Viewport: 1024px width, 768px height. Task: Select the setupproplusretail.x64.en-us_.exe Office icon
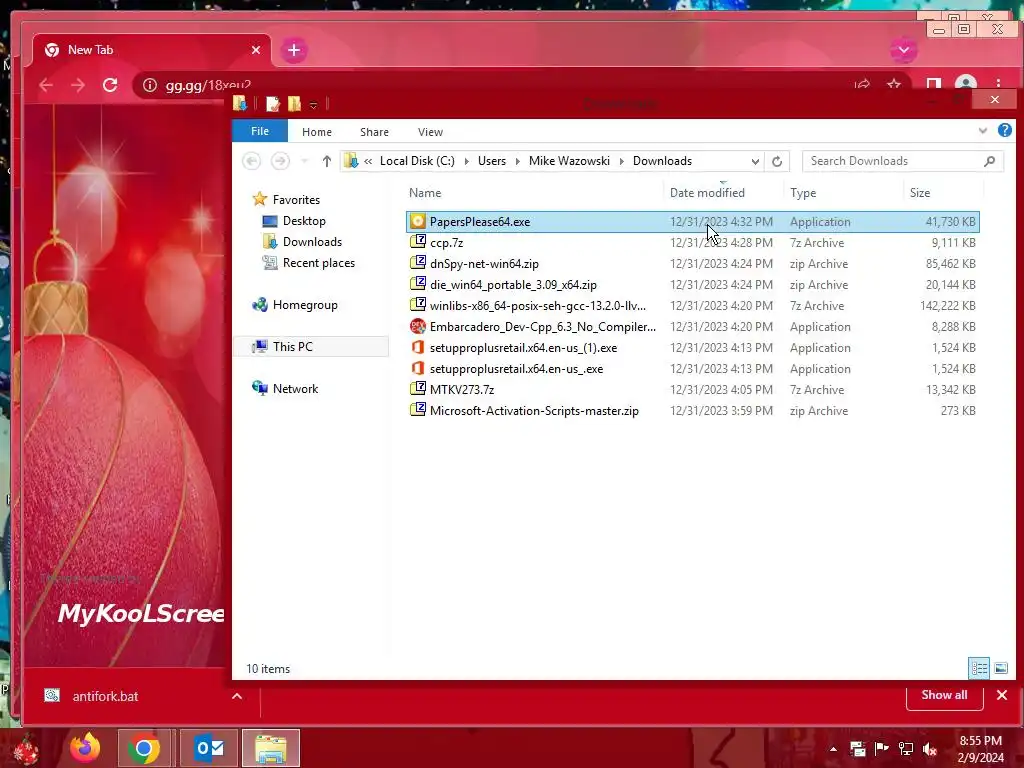click(x=418, y=368)
